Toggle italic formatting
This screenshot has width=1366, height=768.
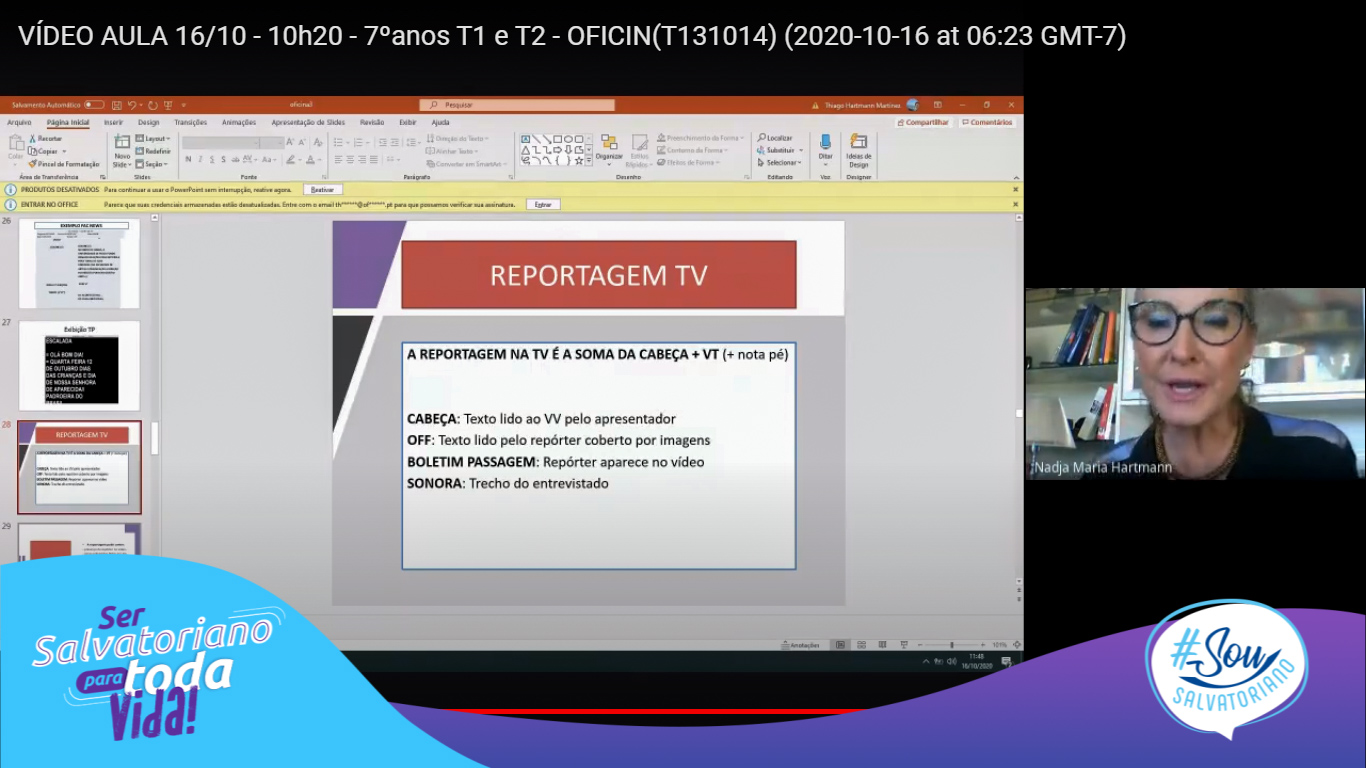click(200, 159)
